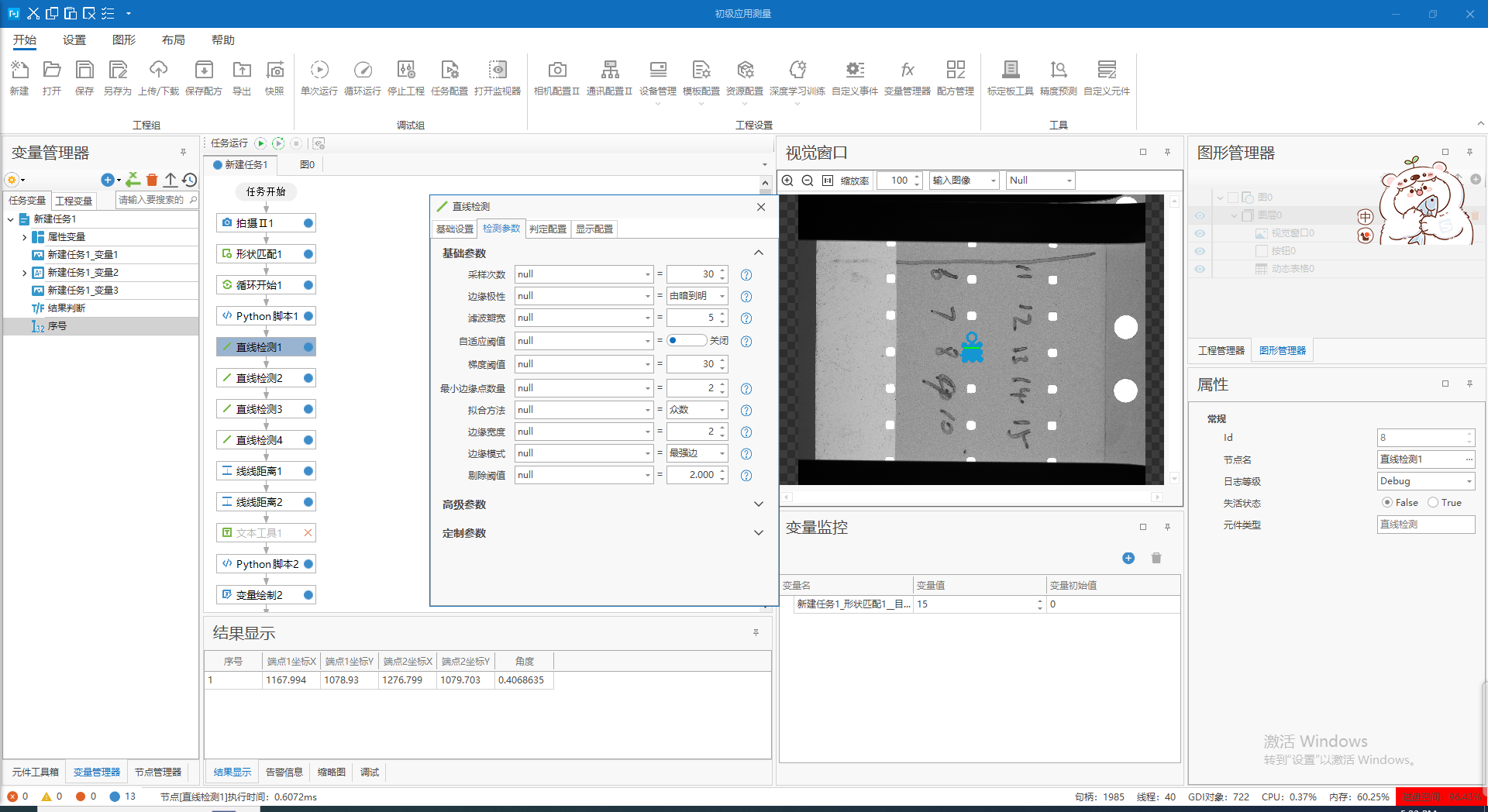Toggle visibility of 动态表格0 item

[1200, 269]
